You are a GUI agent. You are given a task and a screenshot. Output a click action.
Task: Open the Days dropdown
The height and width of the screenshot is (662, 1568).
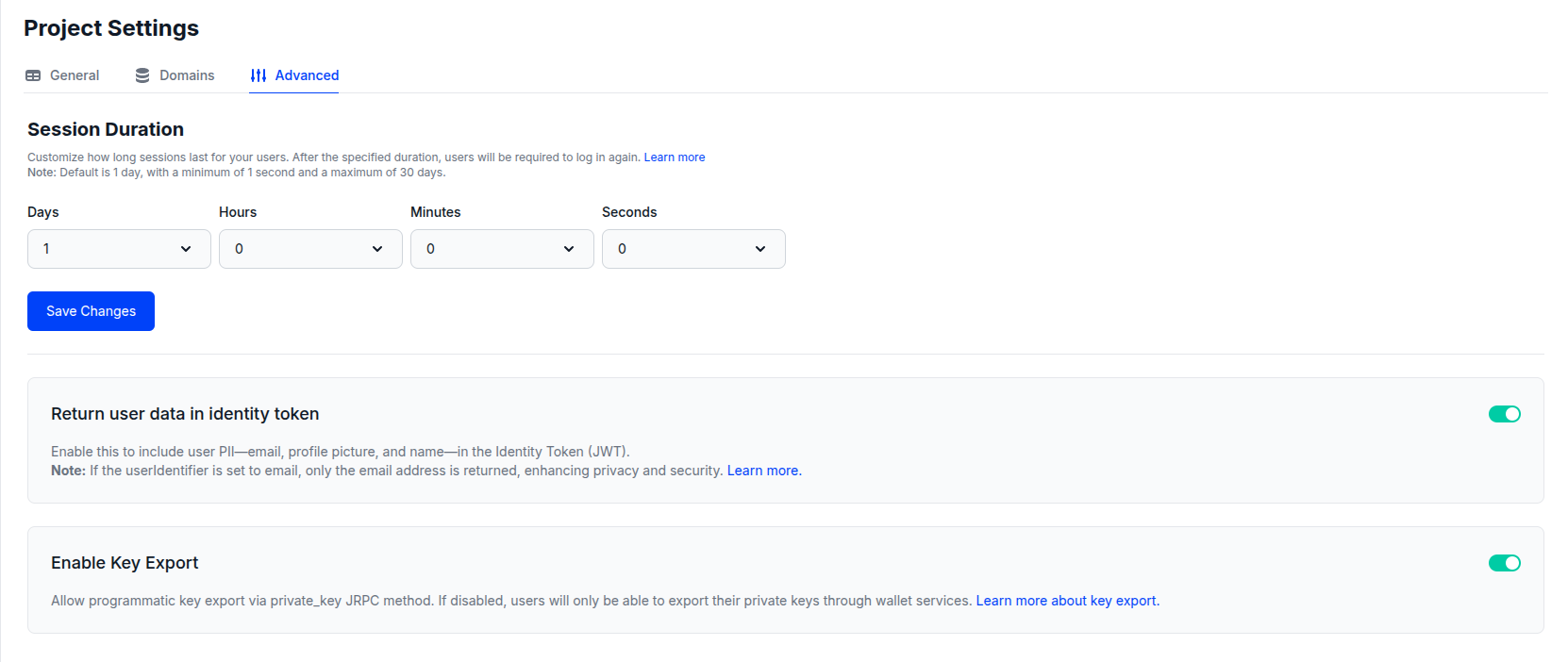[119, 249]
